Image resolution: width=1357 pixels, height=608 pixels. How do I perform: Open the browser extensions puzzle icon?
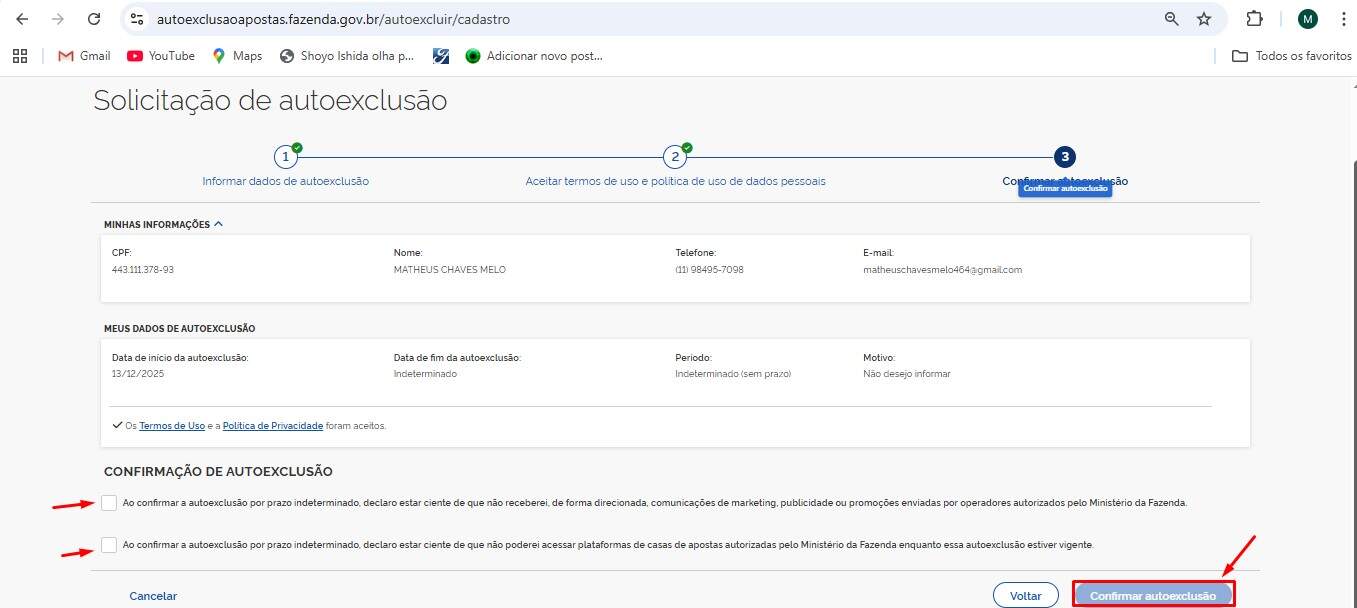pyautogui.click(x=1254, y=18)
